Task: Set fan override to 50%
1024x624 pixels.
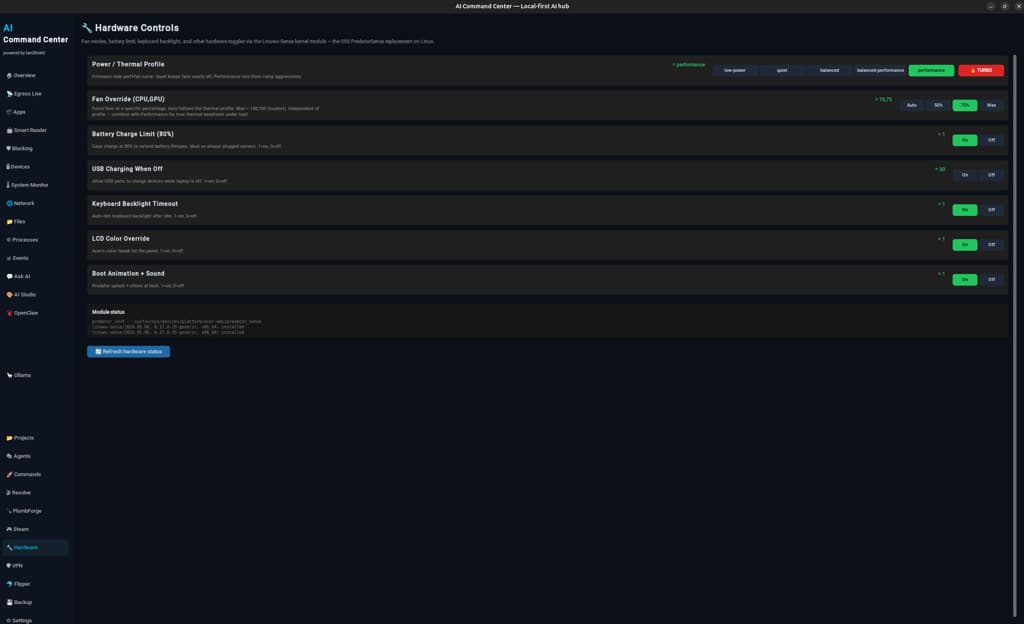Action: (938, 105)
